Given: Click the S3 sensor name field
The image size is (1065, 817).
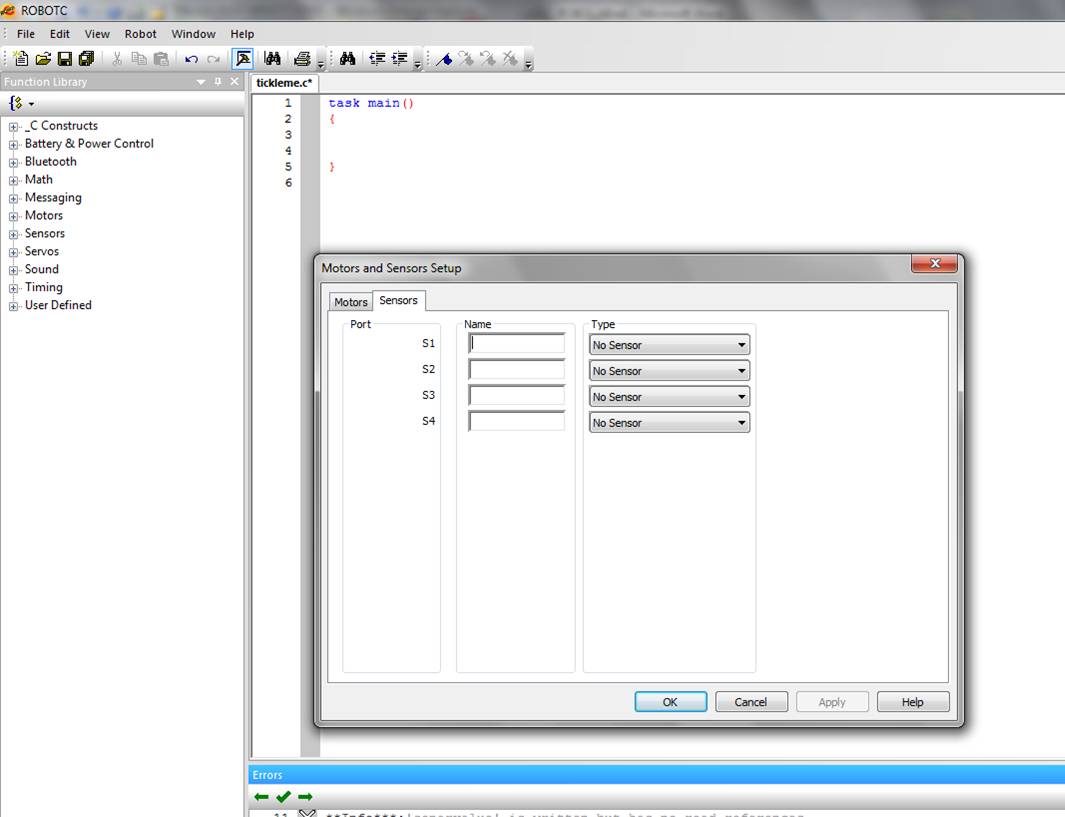Looking at the screenshot, I should pyautogui.click(x=517, y=395).
